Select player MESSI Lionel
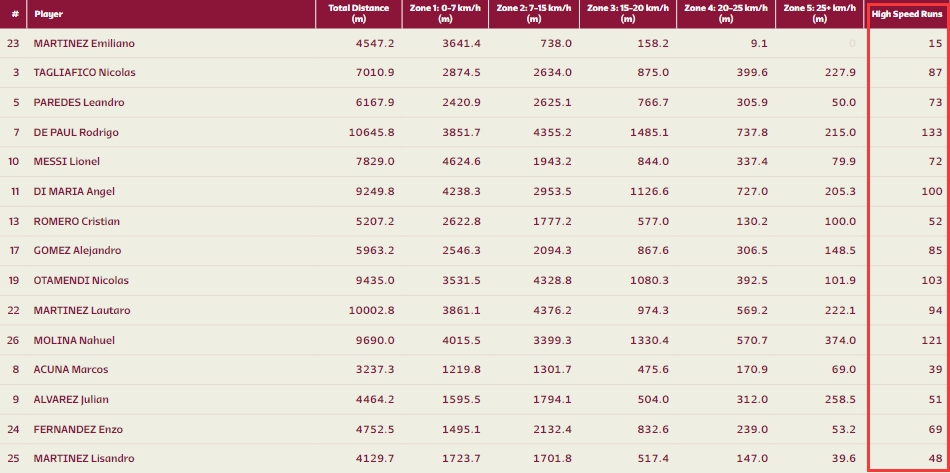This screenshot has width=950, height=473. coord(67,162)
